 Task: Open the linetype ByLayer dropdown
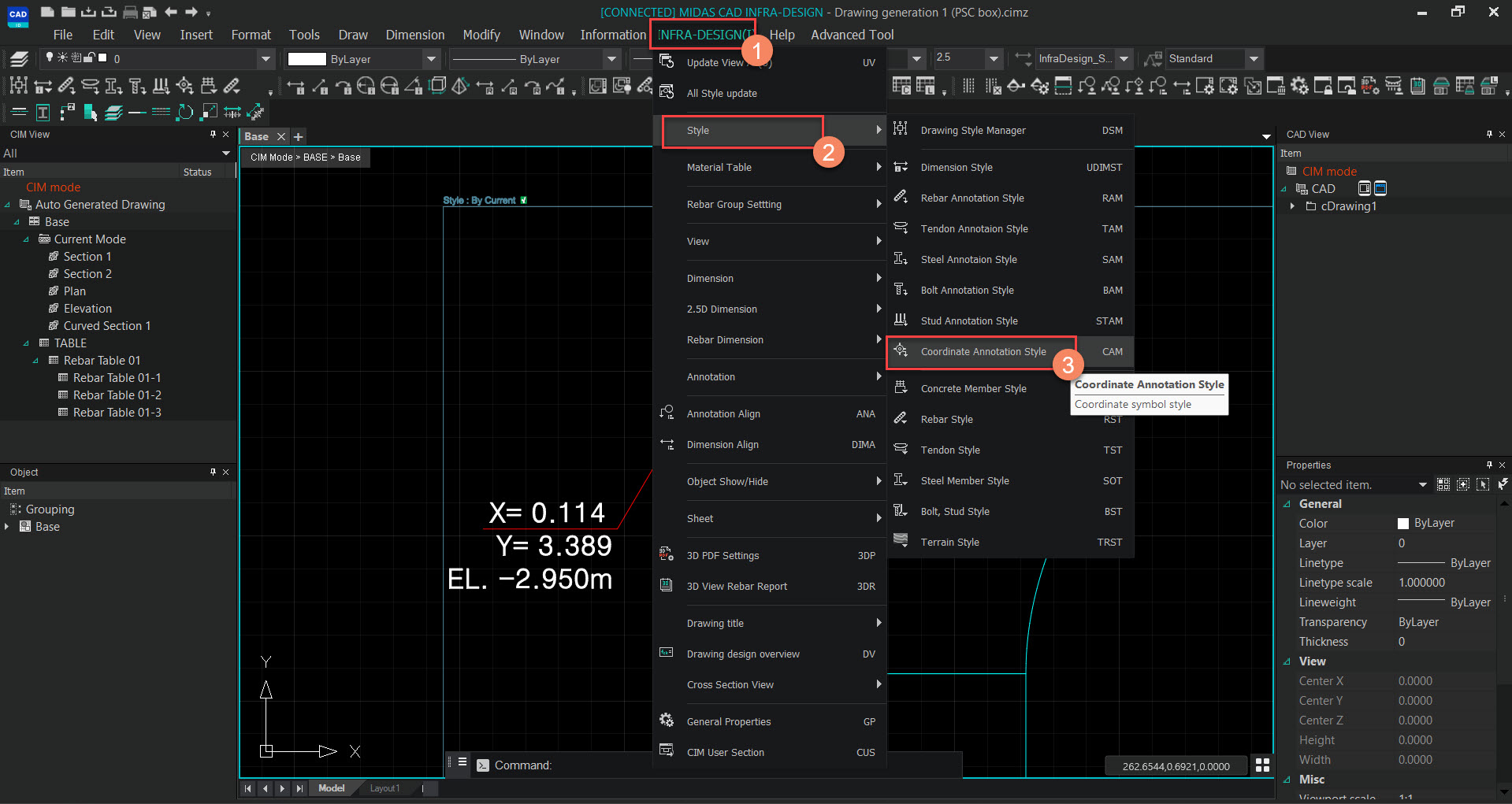(611, 59)
